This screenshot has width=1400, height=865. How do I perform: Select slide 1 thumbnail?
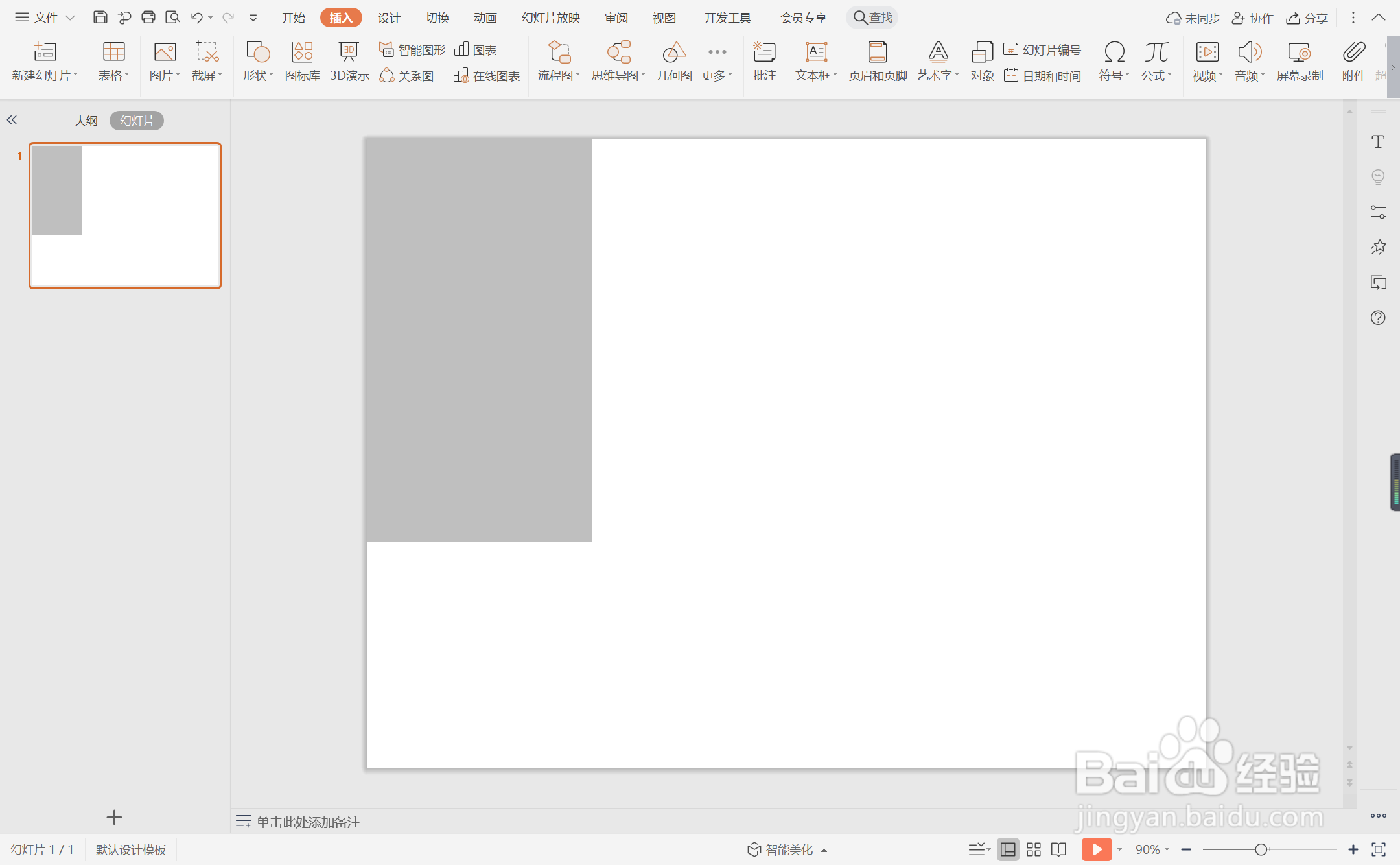tap(125, 215)
